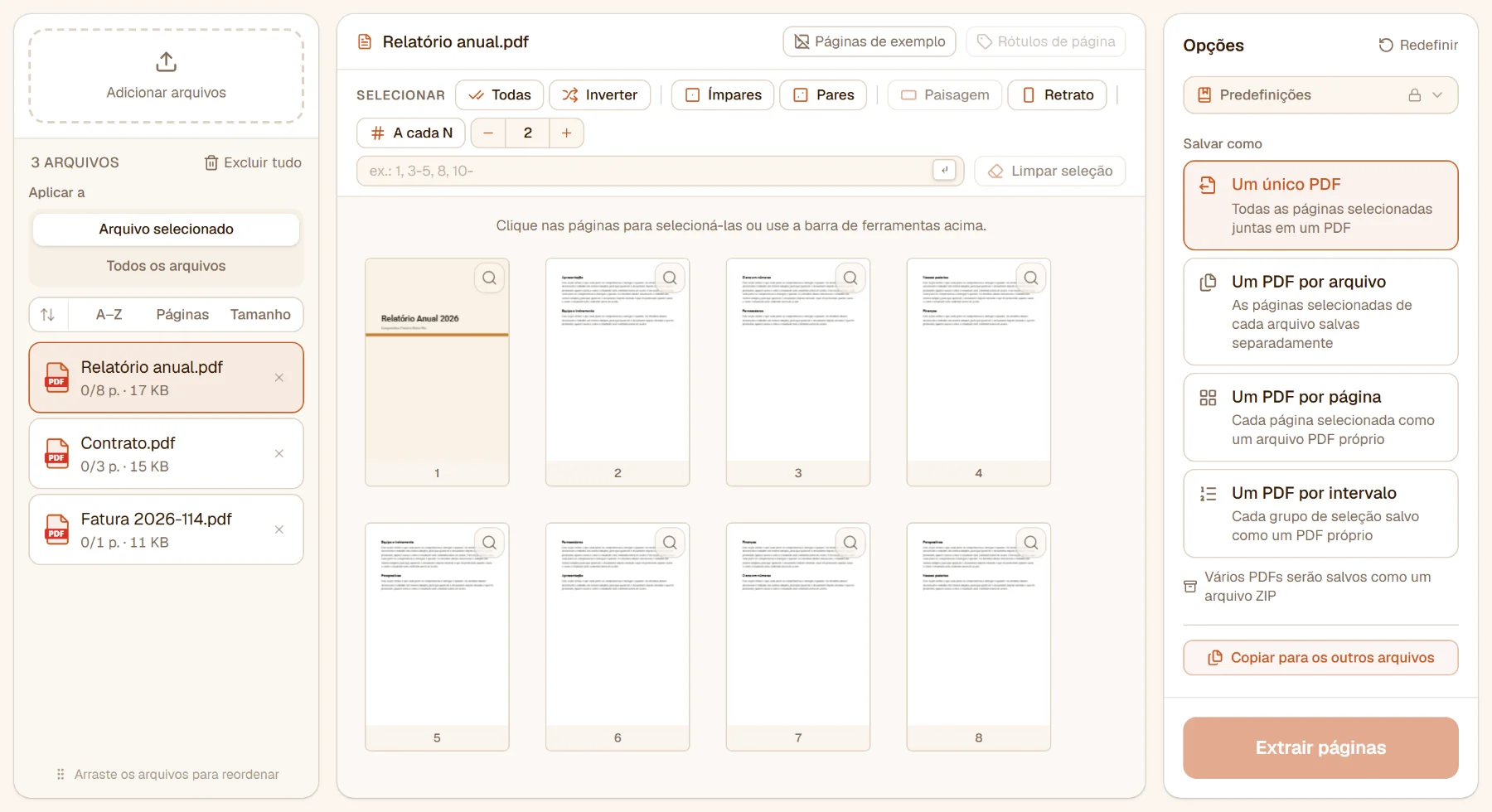Choose 'Um PDF por página' option
The image size is (1492, 812).
click(1320, 418)
